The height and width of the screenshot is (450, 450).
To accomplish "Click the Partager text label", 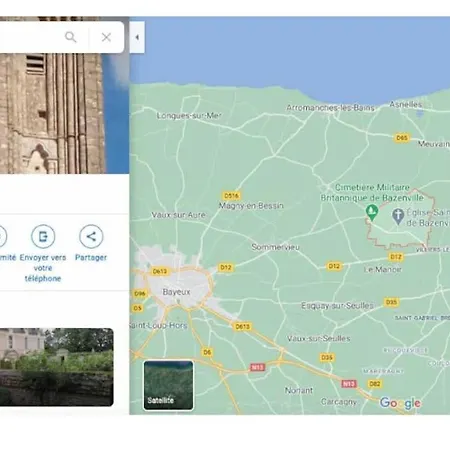I will pos(91,257).
